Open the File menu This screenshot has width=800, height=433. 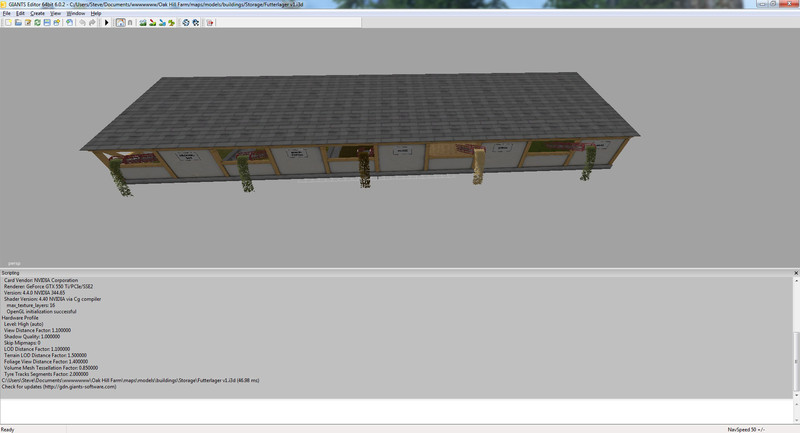pyautogui.click(x=6, y=13)
